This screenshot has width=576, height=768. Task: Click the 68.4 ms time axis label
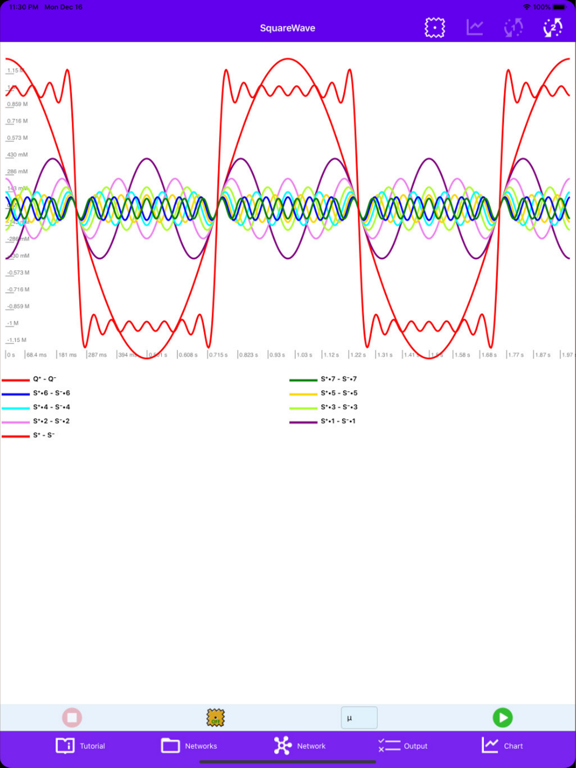(37, 355)
